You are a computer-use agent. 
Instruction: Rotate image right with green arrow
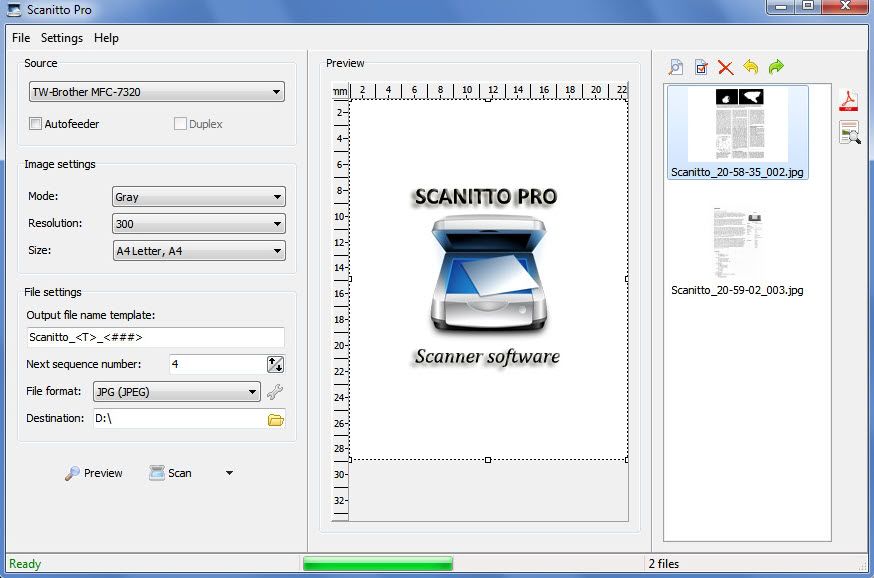[776, 67]
